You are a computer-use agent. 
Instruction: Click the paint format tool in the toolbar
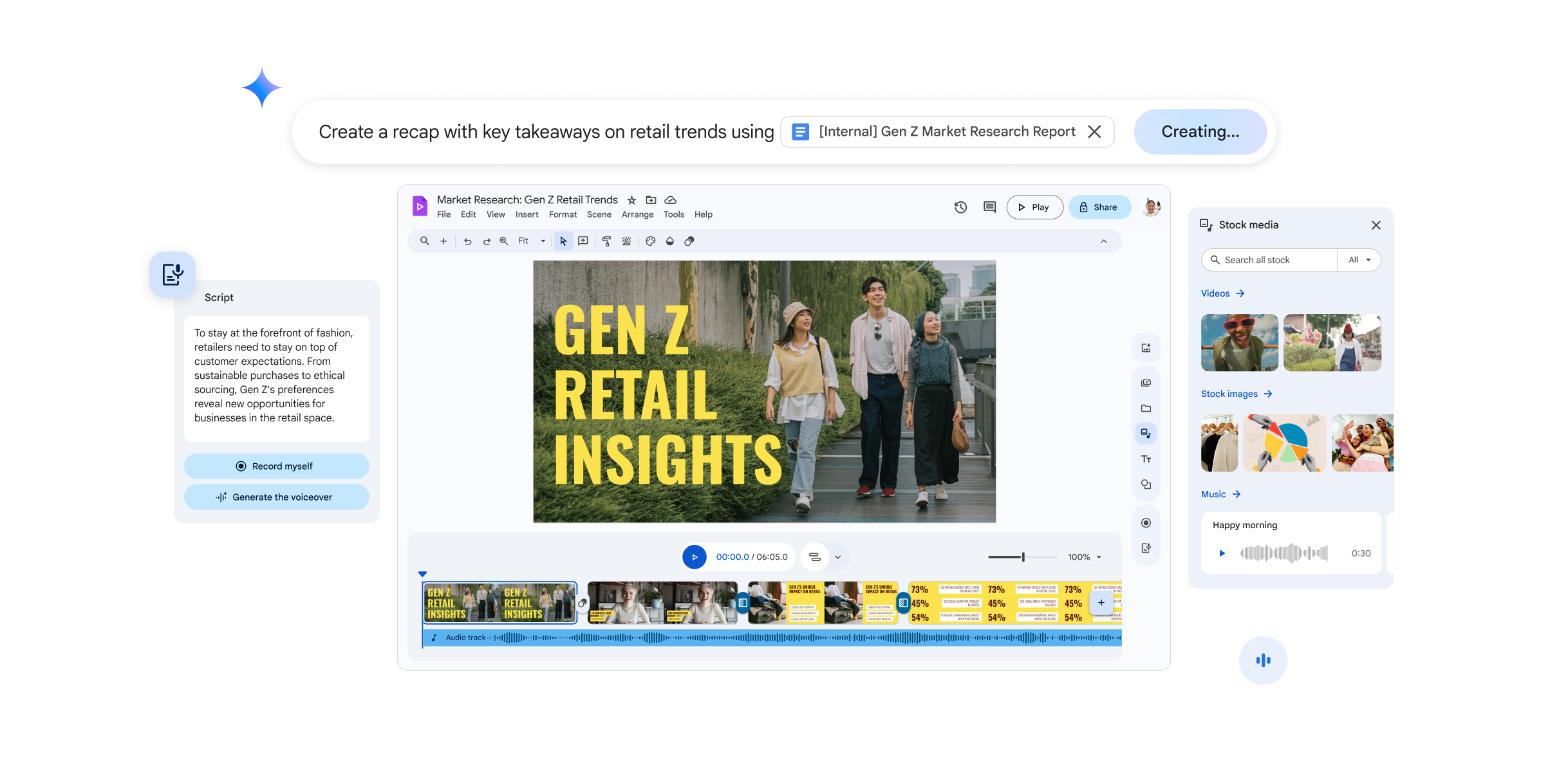tap(606, 241)
